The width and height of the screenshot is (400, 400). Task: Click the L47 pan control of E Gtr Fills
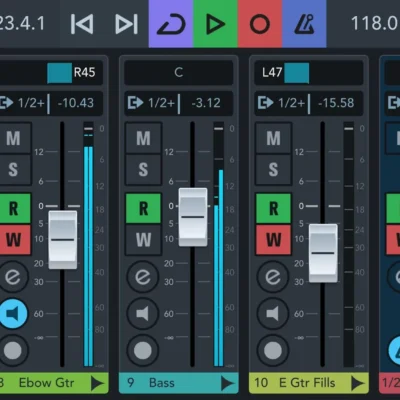[309, 72]
